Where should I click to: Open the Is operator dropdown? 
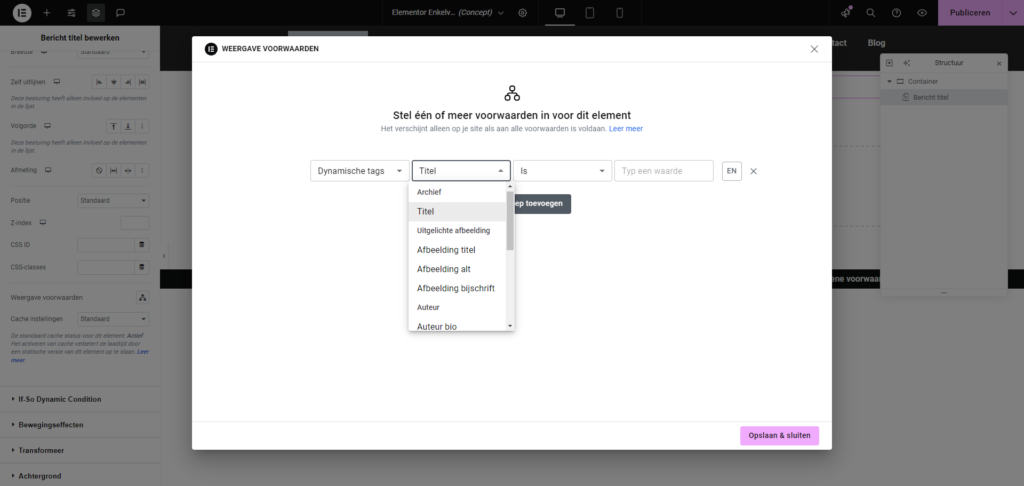pyautogui.click(x=562, y=171)
